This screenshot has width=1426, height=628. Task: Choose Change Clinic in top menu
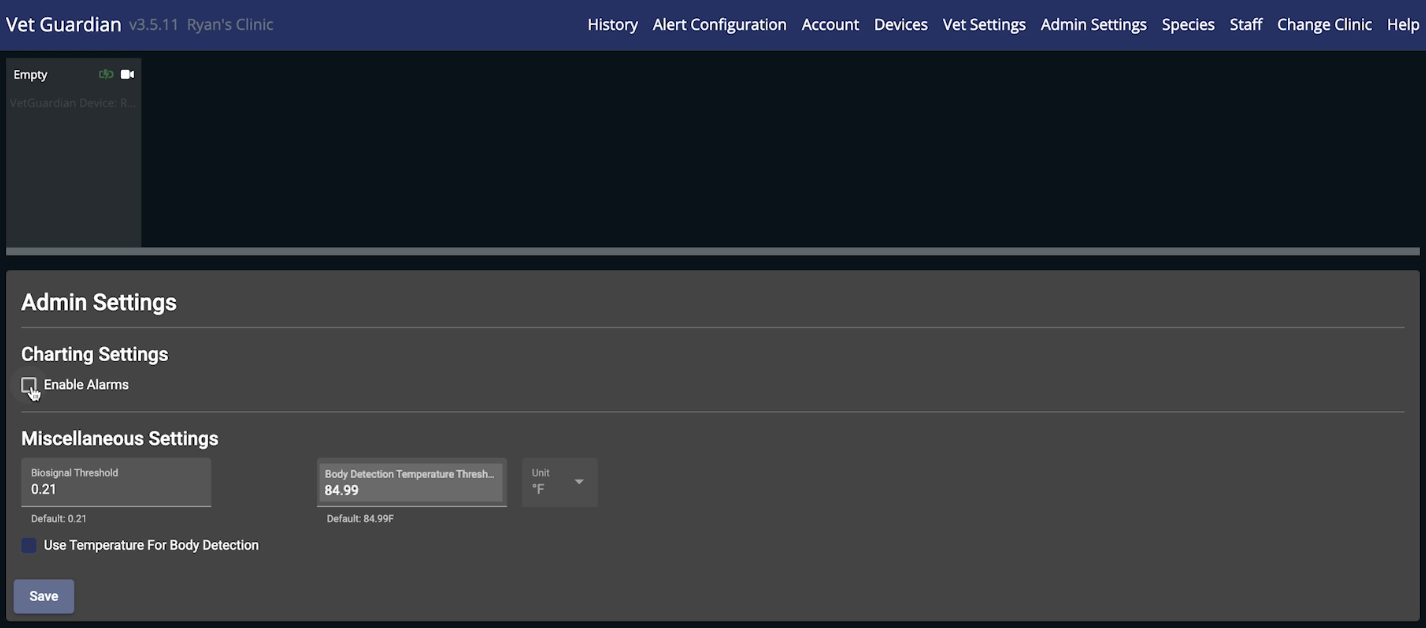click(x=1324, y=25)
